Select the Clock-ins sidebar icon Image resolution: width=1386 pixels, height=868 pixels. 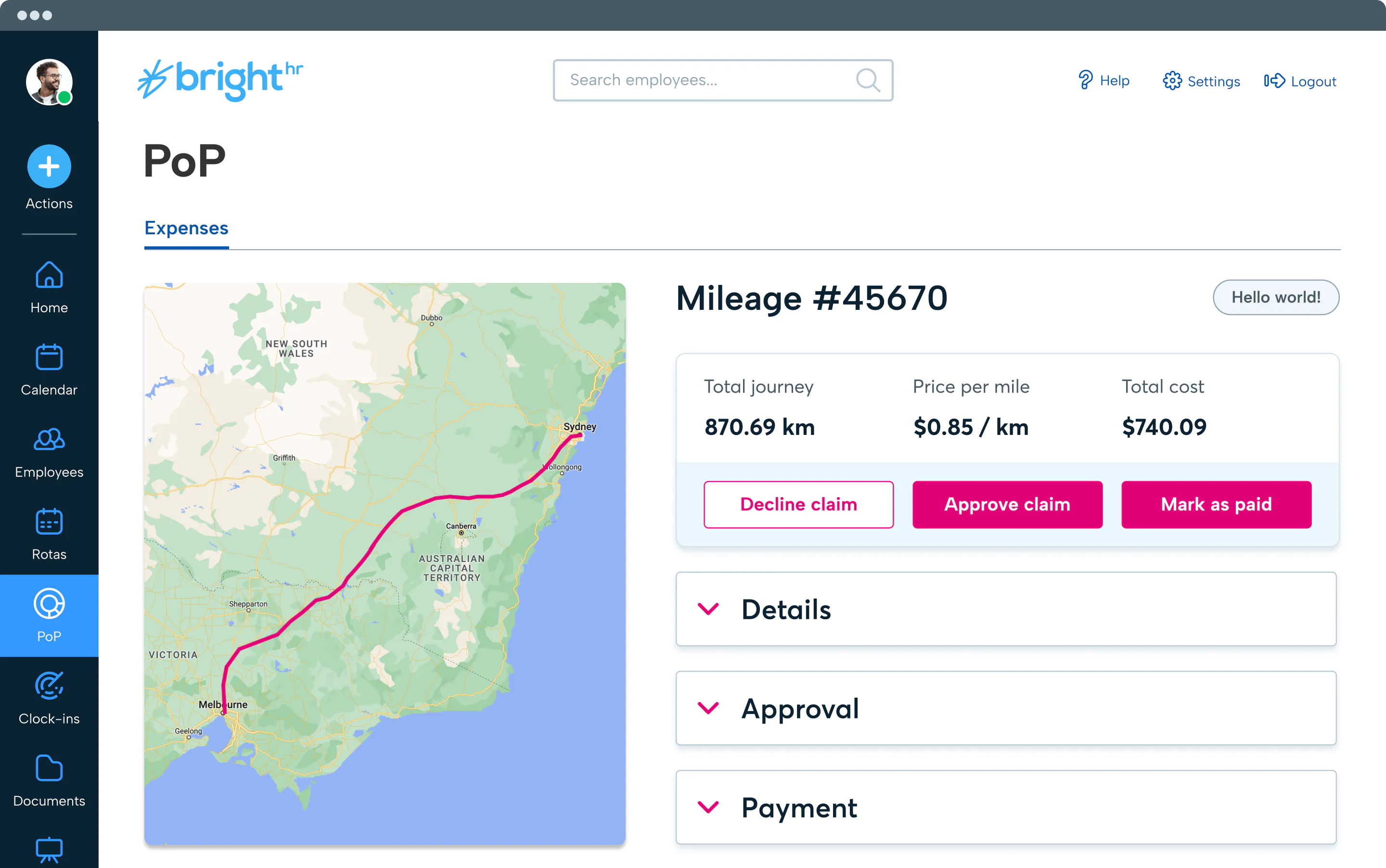(49, 686)
